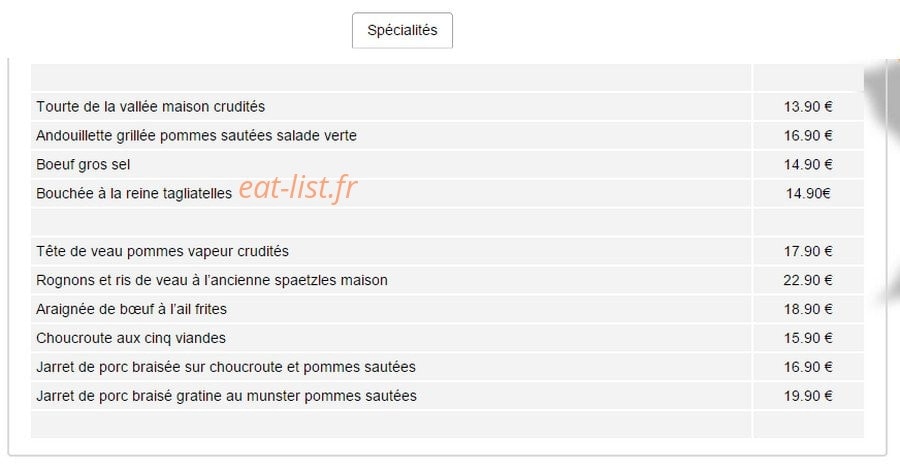The image size is (900, 468).
Task: Select Jarret de porc braisée sur choucroute
Action: (226, 367)
